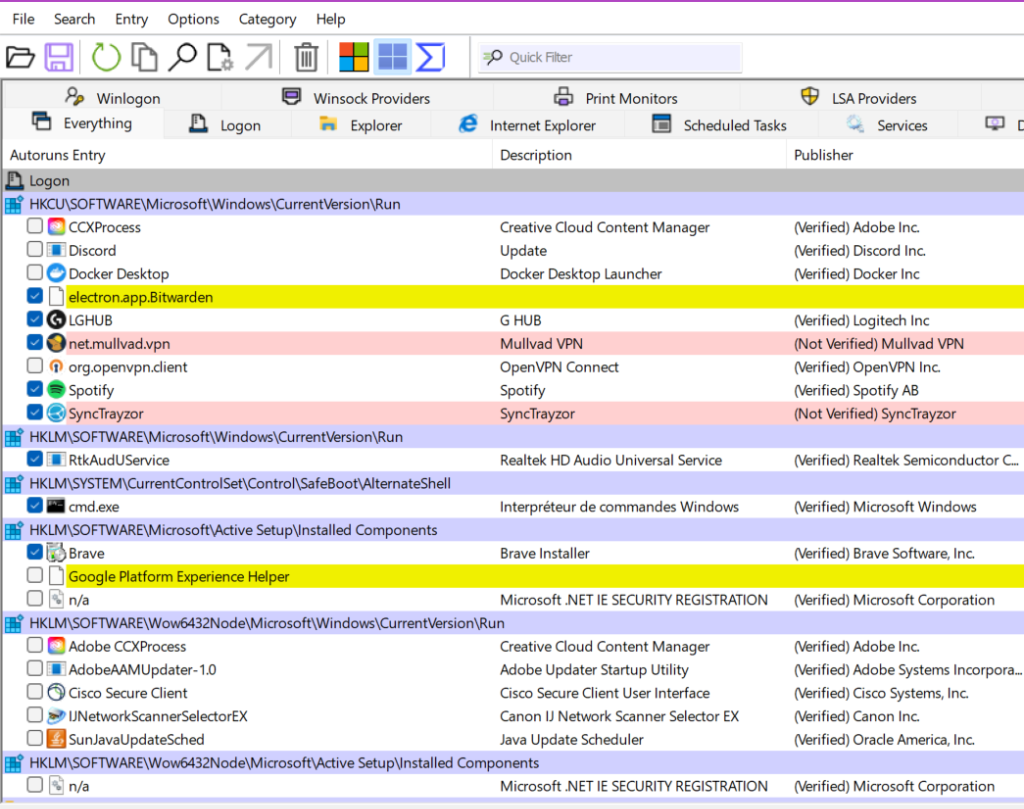The height and width of the screenshot is (809, 1024).
Task: Check the AdobeAAMUpdater-1.0 checkbox
Action: click(35, 669)
